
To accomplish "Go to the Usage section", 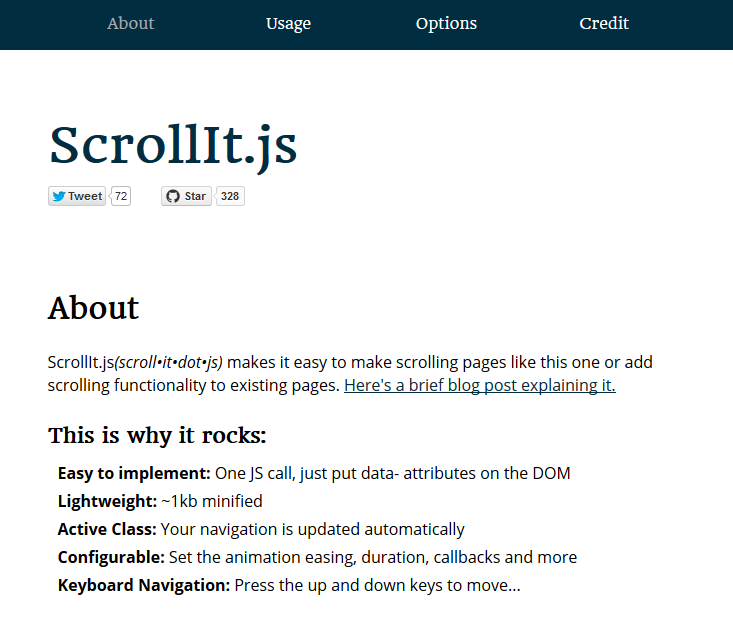I will point(288,23).
